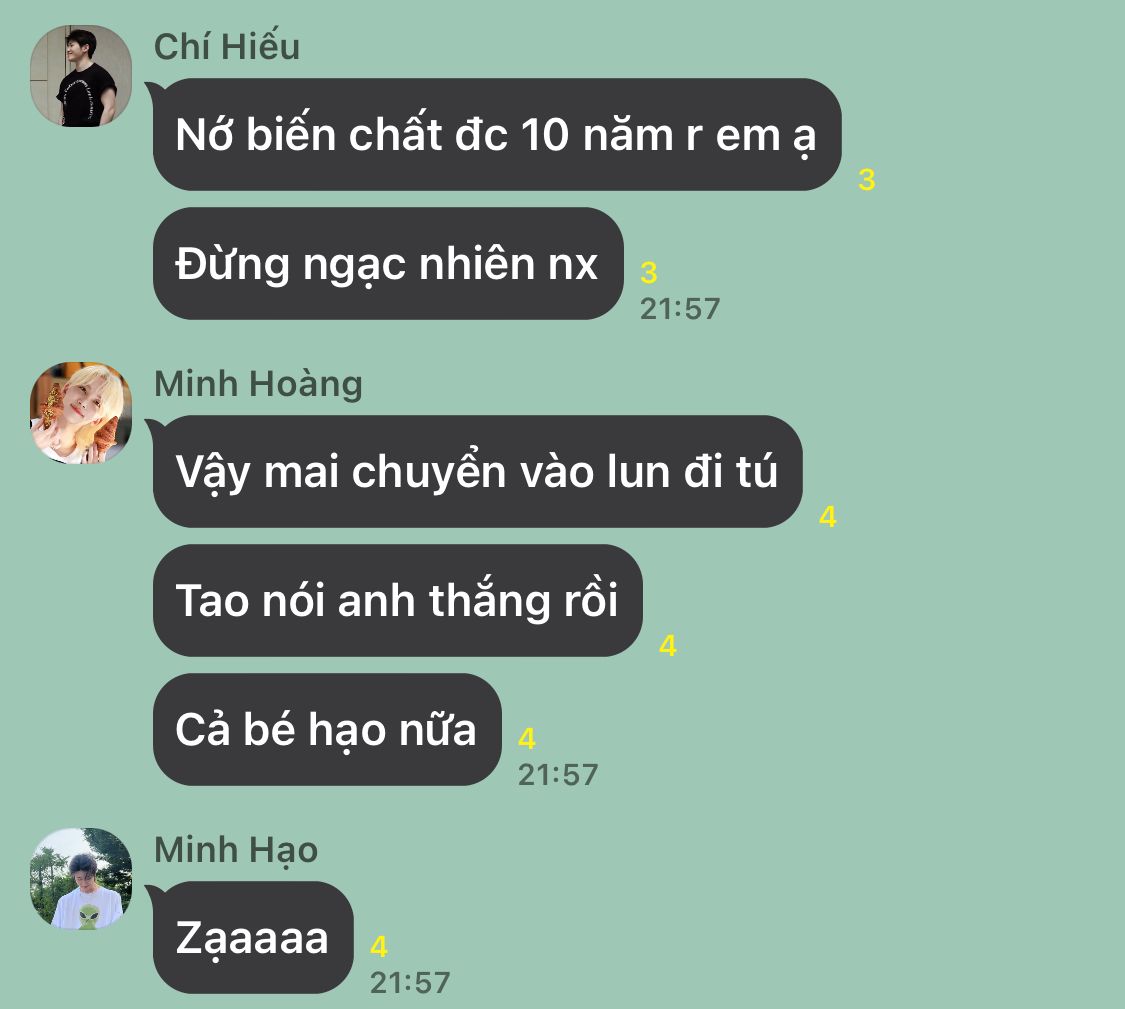
Task: Tap the 21:57 timestamp under 'Đừng ngạc nhiên nx'
Action: point(679,309)
